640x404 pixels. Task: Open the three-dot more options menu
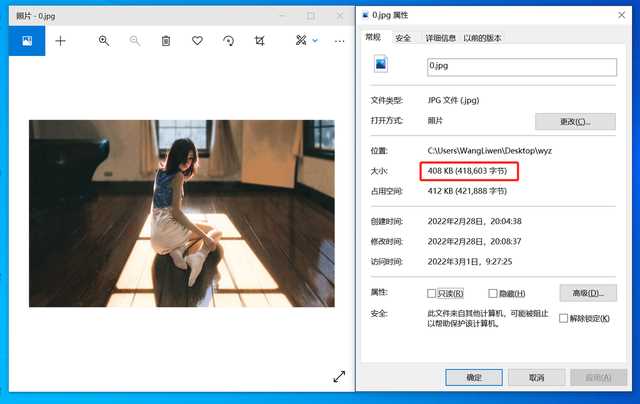[339, 41]
